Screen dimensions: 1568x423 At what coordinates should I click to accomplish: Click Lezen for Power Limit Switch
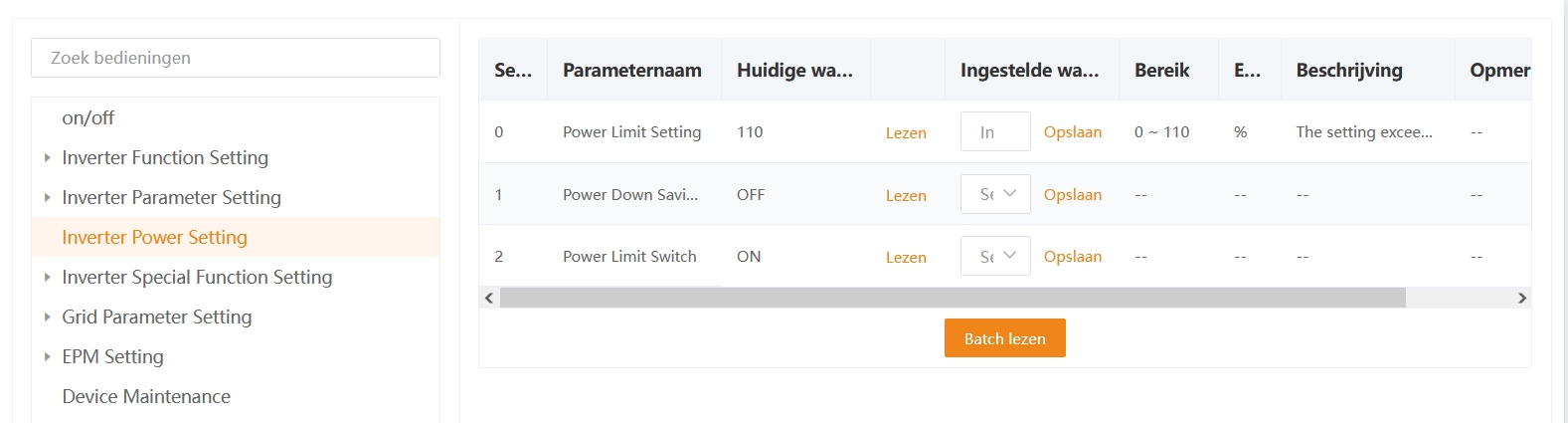click(906, 258)
